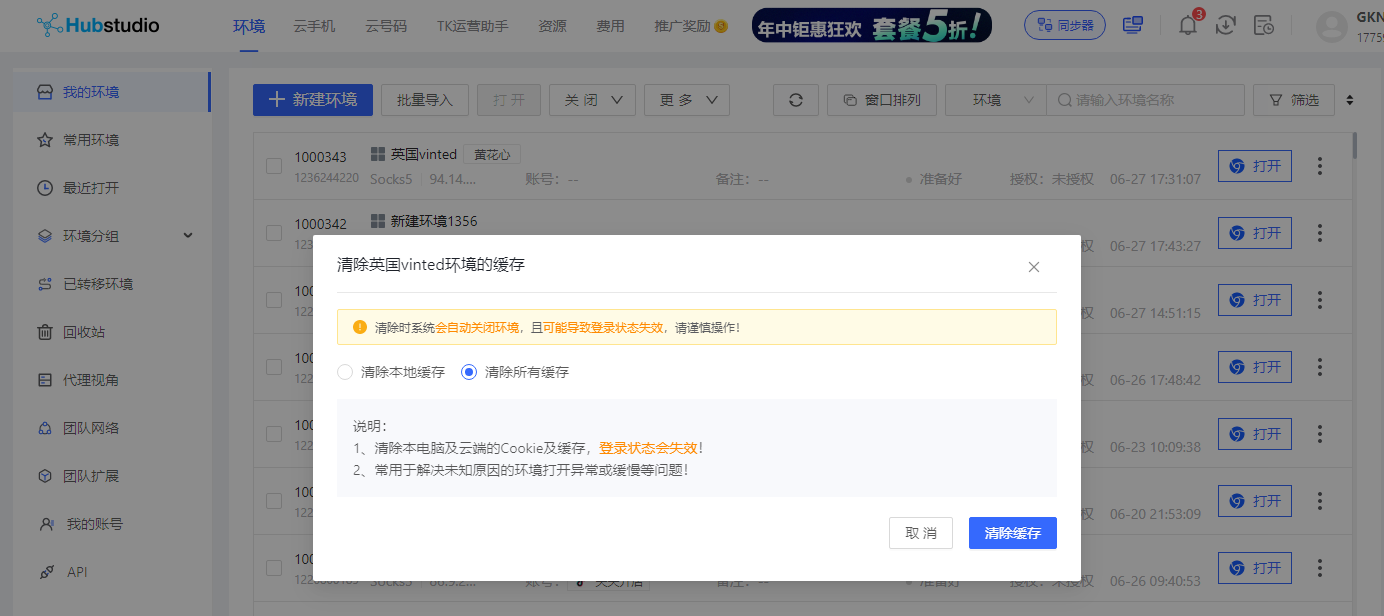Open more options for row 1000343
This screenshot has height=616, width=1384.
point(1320,166)
